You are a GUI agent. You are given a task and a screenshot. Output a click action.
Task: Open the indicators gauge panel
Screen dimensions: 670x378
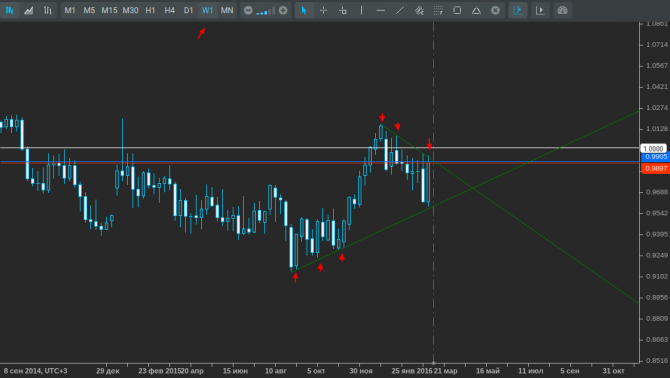pos(562,10)
